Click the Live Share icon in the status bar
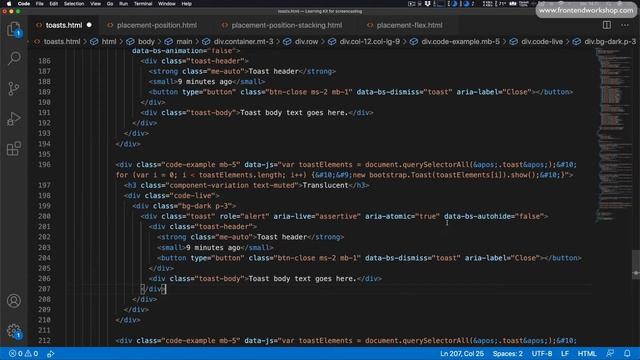640x360 pixels. [x=51, y=353]
